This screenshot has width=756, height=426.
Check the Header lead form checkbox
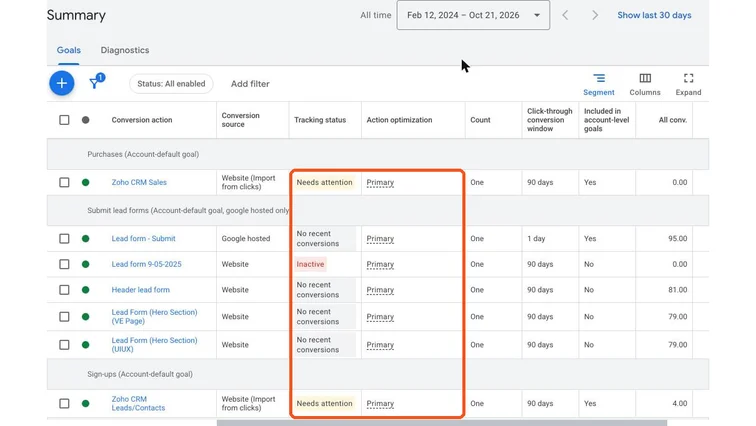pyautogui.click(x=64, y=290)
